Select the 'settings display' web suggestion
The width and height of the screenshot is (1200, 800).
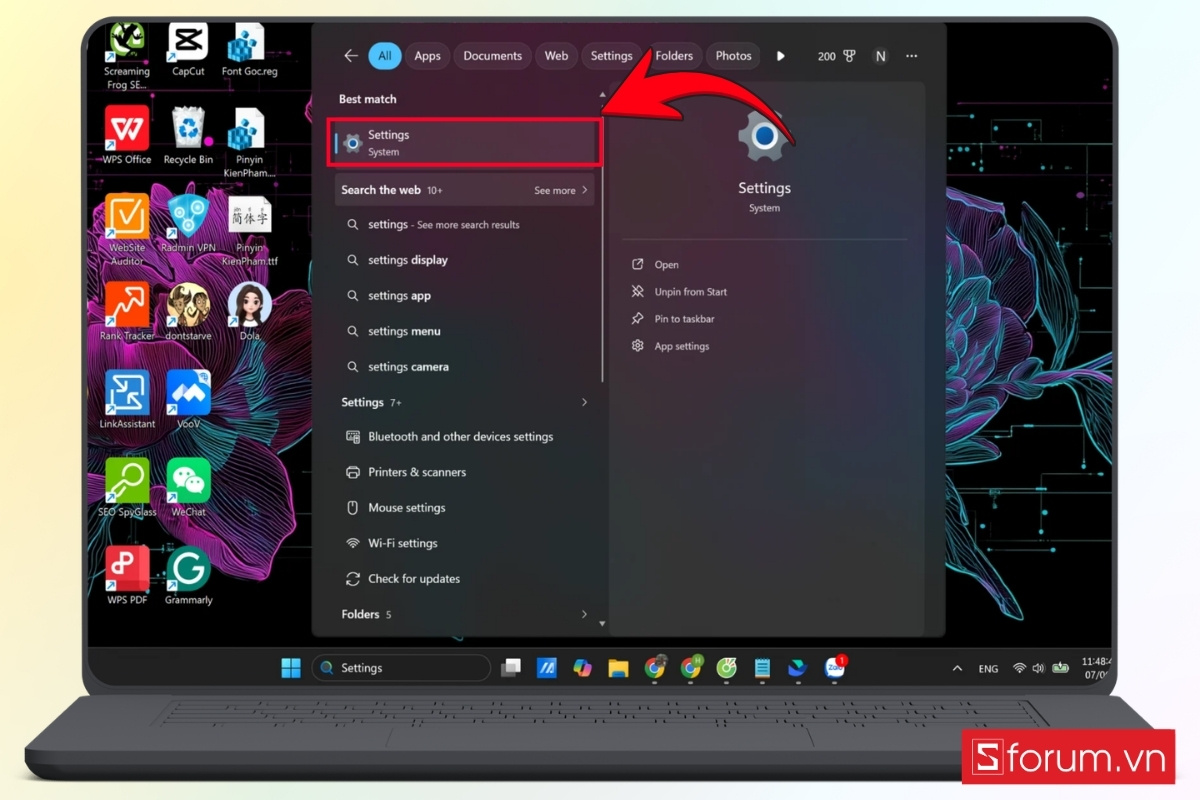point(467,260)
